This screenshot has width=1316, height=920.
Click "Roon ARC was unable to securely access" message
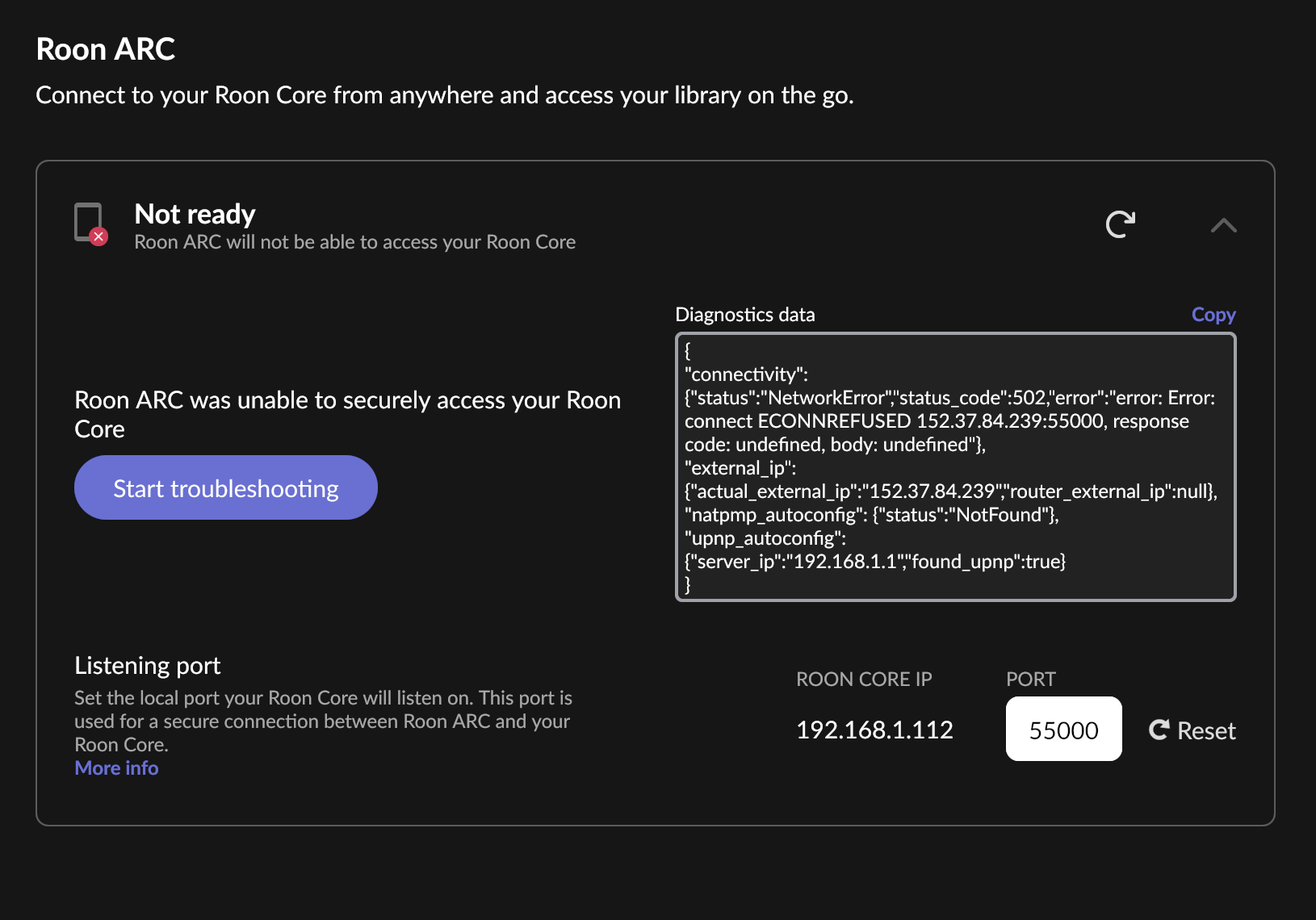coord(348,414)
